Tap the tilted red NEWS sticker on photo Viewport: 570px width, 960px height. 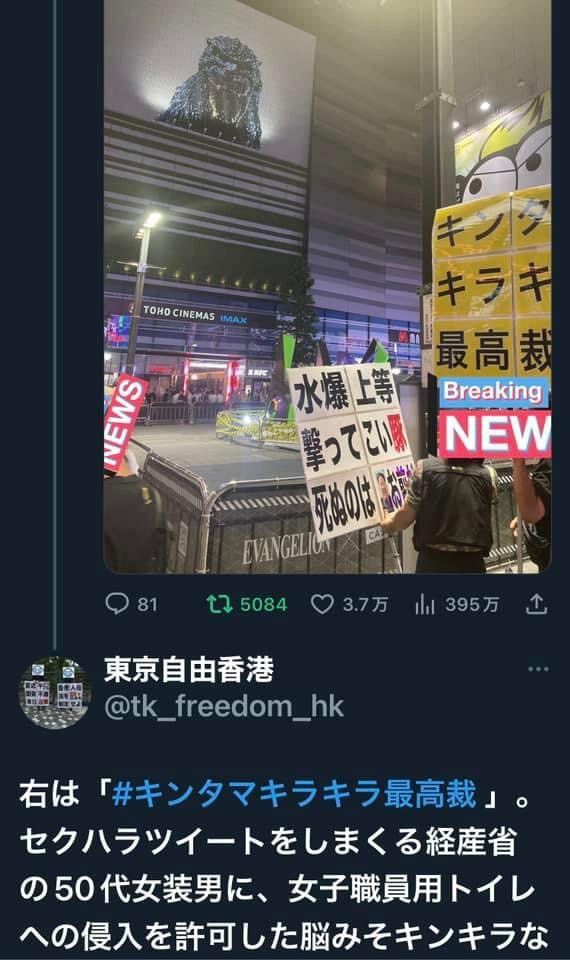(x=125, y=423)
